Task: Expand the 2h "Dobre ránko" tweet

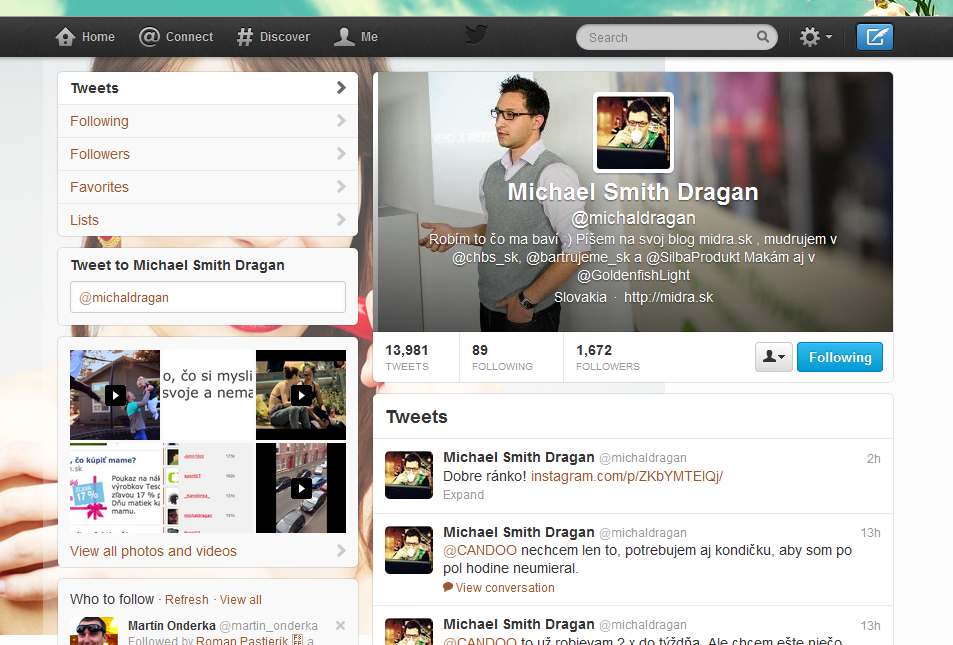Action: click(x=463, y=495)
